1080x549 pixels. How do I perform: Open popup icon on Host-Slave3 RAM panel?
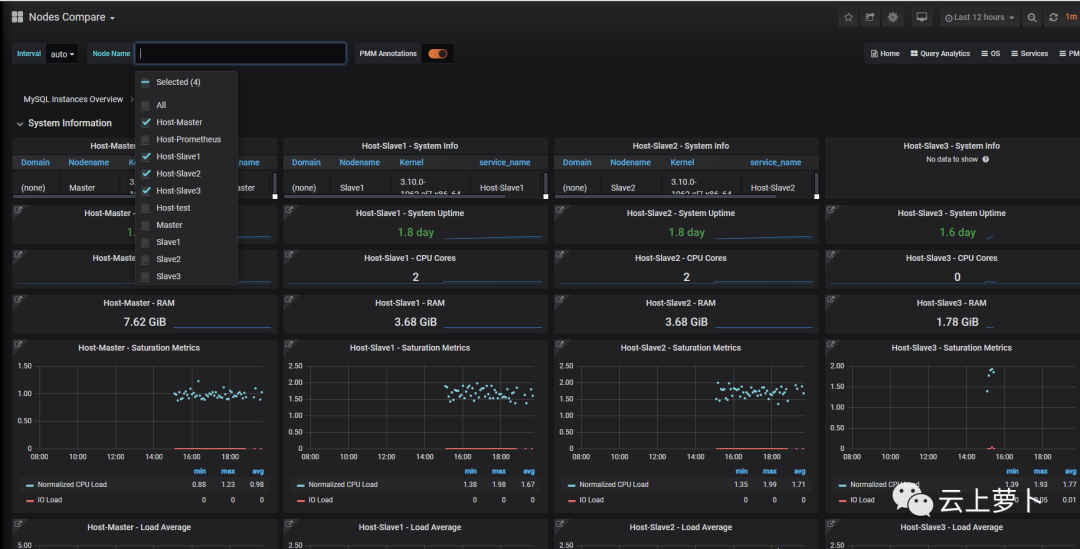831,300
